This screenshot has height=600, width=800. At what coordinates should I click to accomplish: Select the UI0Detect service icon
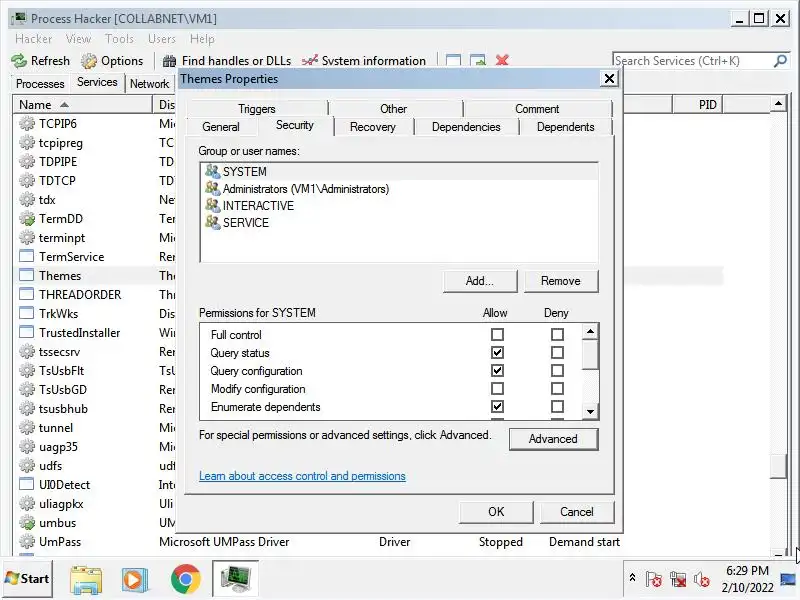(27, 484)
